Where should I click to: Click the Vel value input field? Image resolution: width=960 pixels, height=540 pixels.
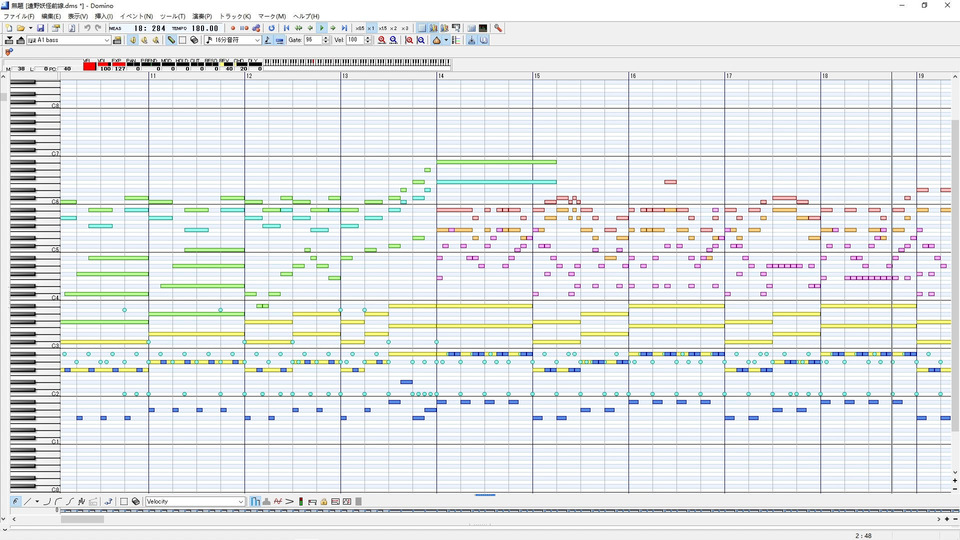(x=355, y=40)
